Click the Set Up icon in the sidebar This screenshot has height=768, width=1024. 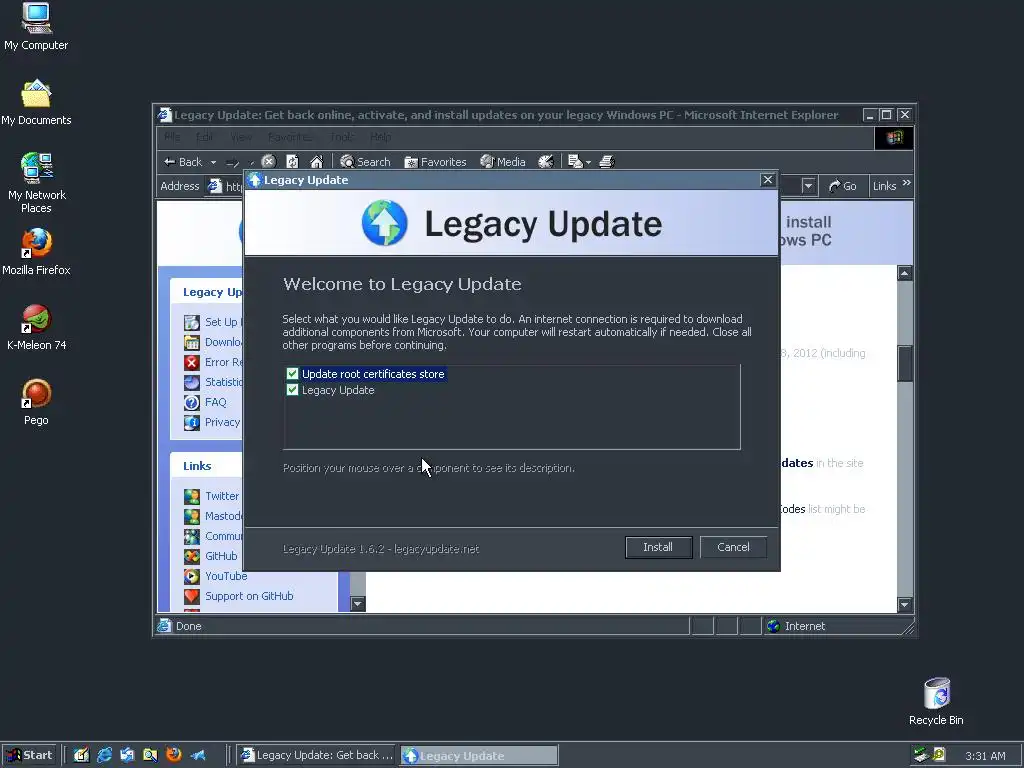click(x=191, y=323)
